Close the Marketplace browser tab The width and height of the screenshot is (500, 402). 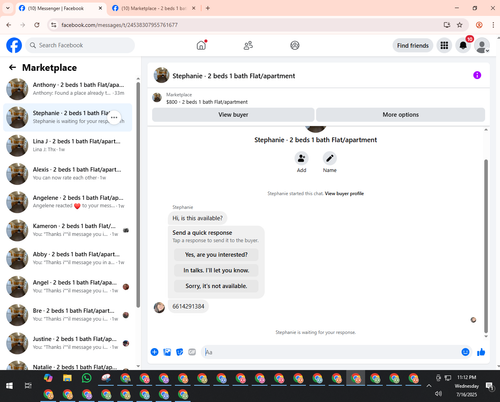[x=194, y=8]
